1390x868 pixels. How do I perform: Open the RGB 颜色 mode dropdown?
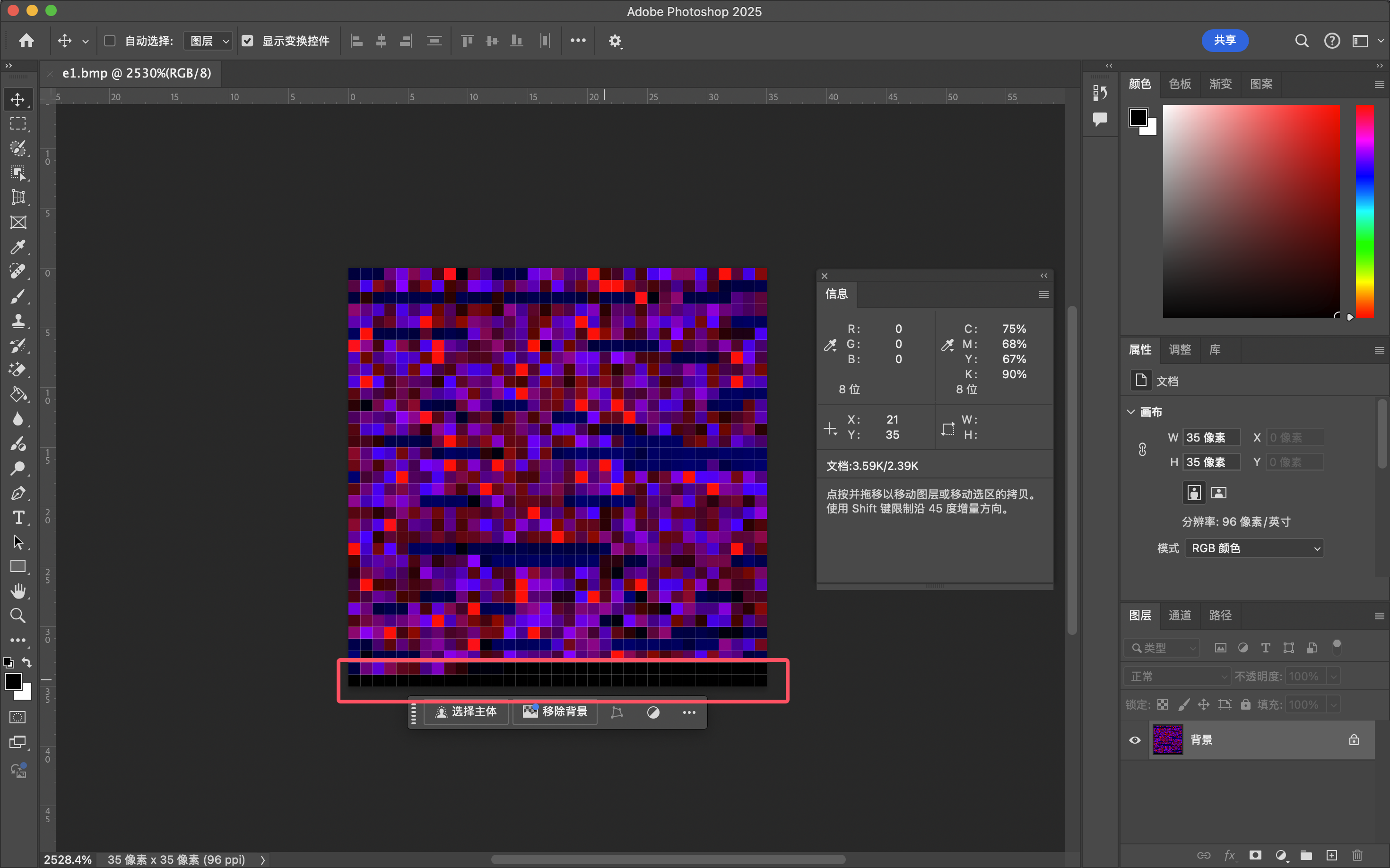tap(1254, 548)
